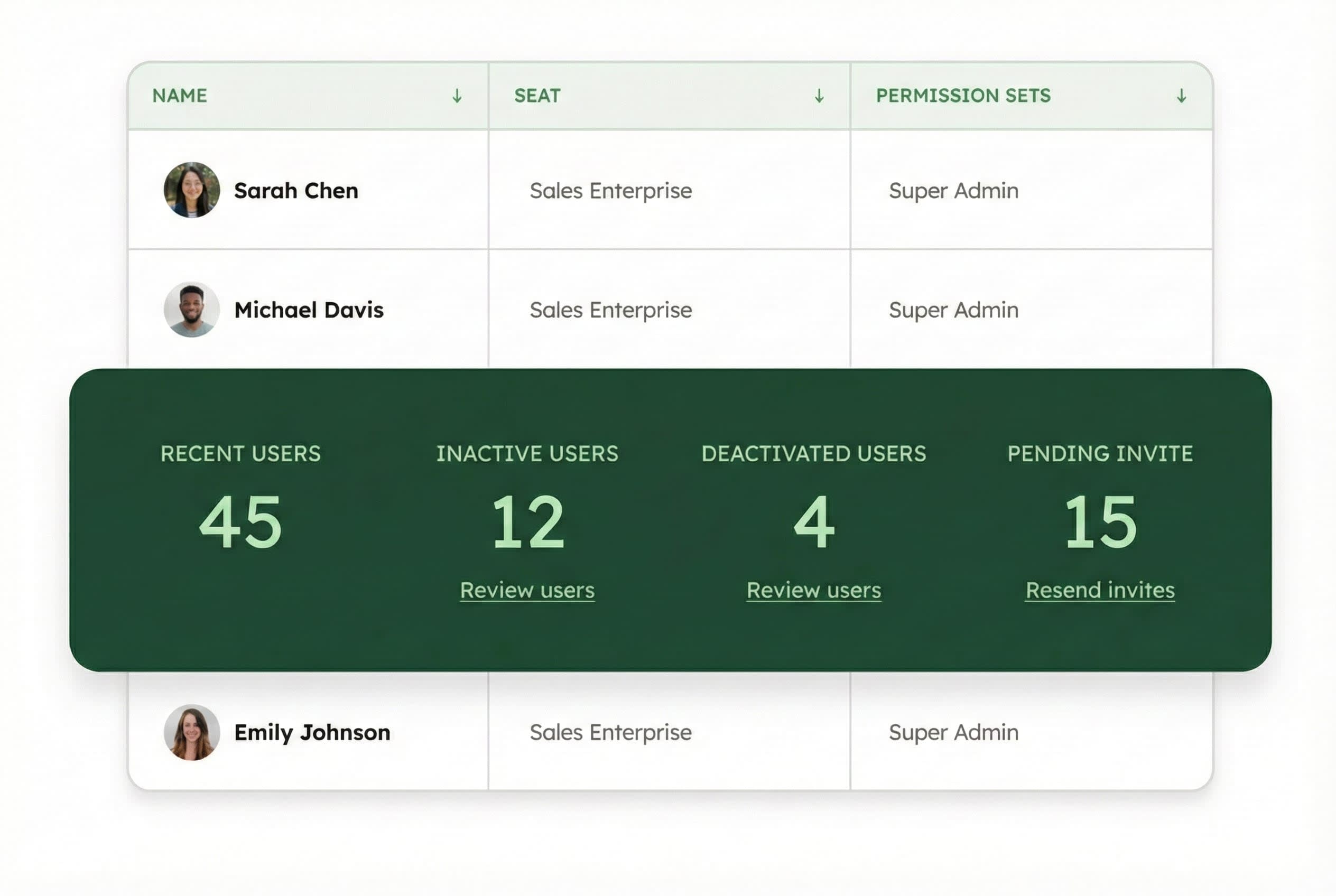Switch to the SEAT column heading
Viewport: 1336px width, 896px height.
[537, 96]
